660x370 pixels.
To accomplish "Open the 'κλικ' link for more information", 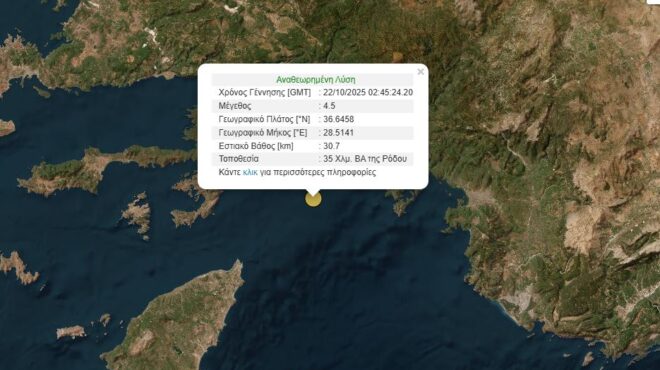I will tap(250, 172).
